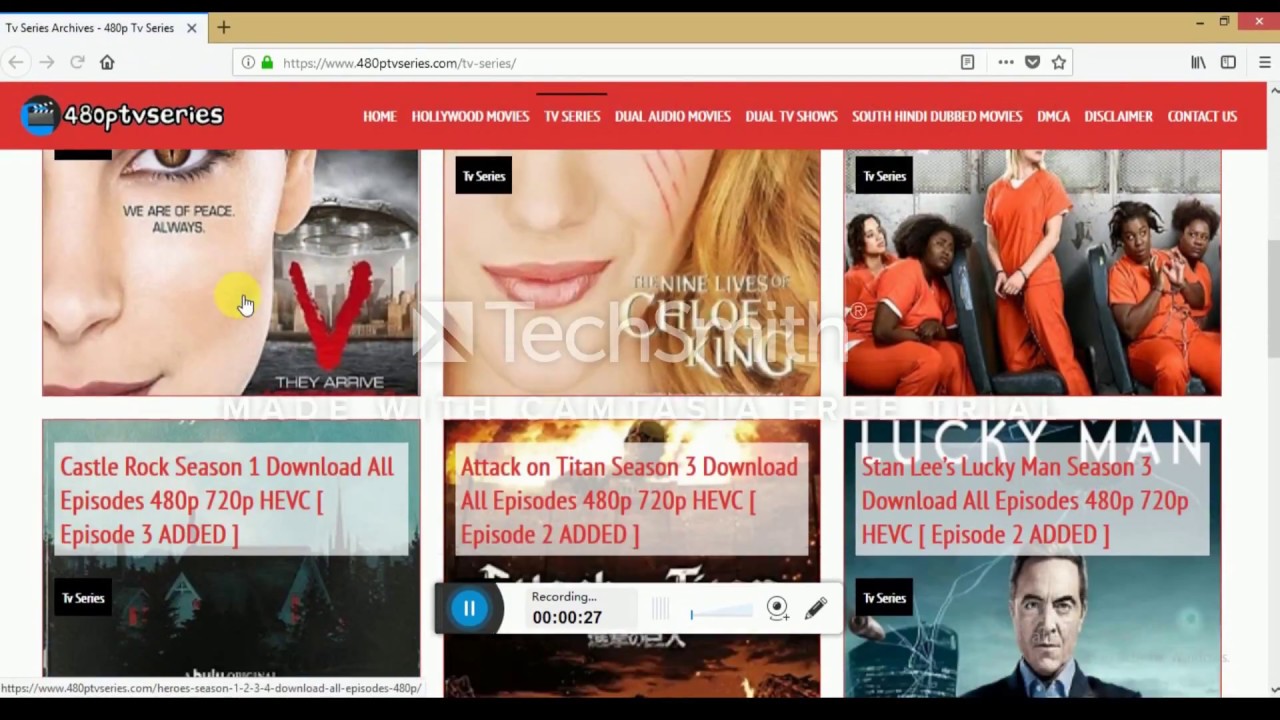Screen dimensions: 1280x720
Task: Open Attack on Titan Season 3 link
Action: (x=629, y=500)
